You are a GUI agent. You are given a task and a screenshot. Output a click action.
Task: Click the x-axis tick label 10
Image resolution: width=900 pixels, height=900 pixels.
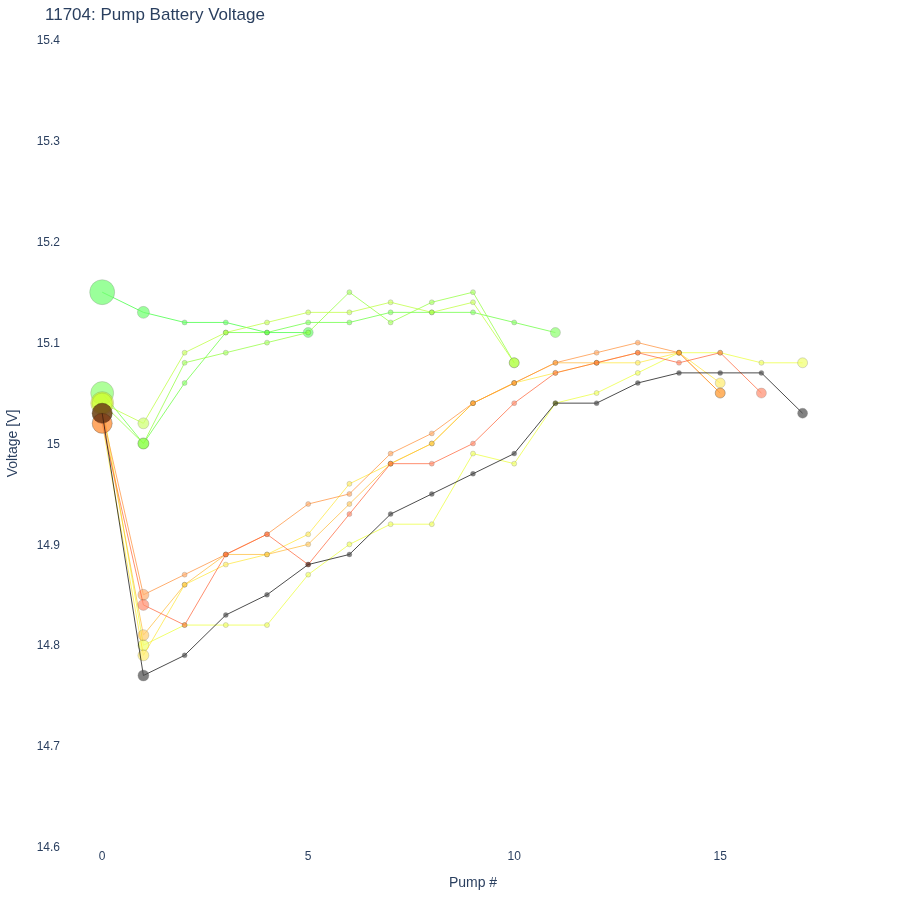514,856
